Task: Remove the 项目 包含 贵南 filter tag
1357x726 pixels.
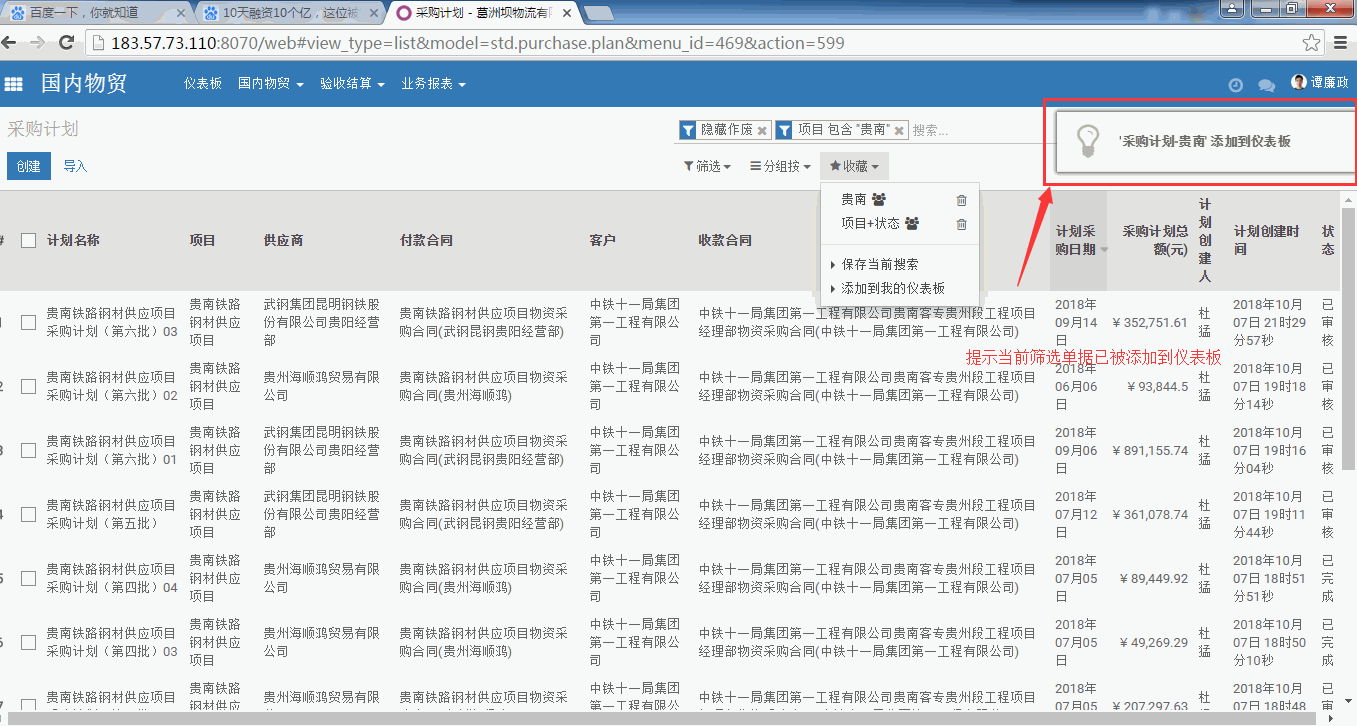Action: [899, 130]
